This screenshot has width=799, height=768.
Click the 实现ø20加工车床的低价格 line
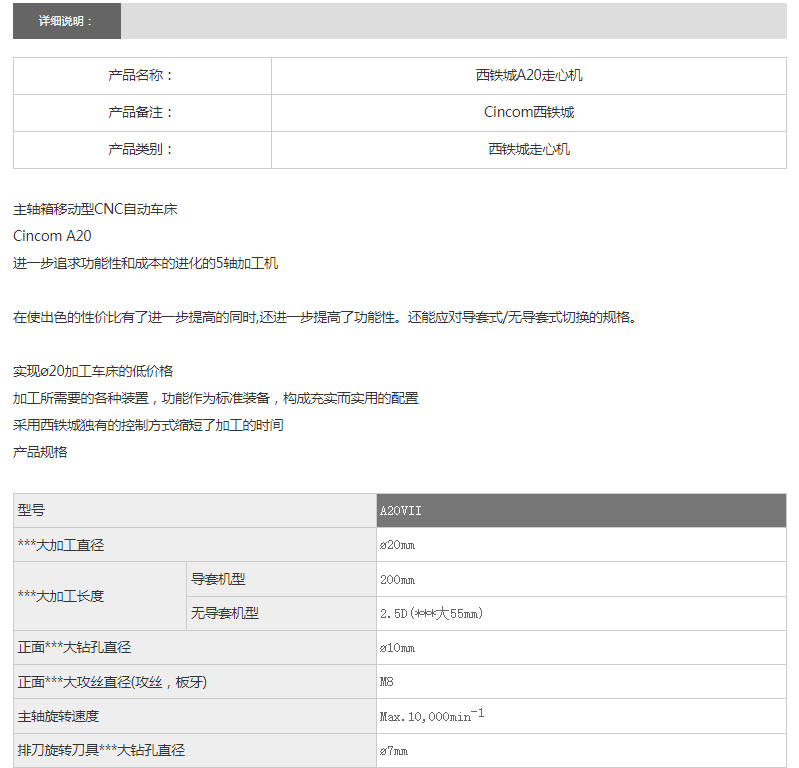coord(93,371)
